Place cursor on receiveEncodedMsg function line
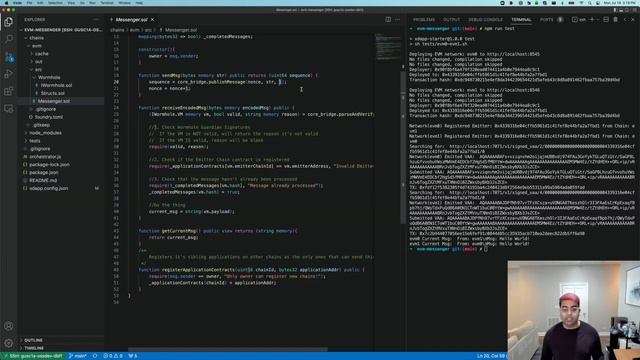The width and height of the screenshot is (640, 360). point(216,108)
